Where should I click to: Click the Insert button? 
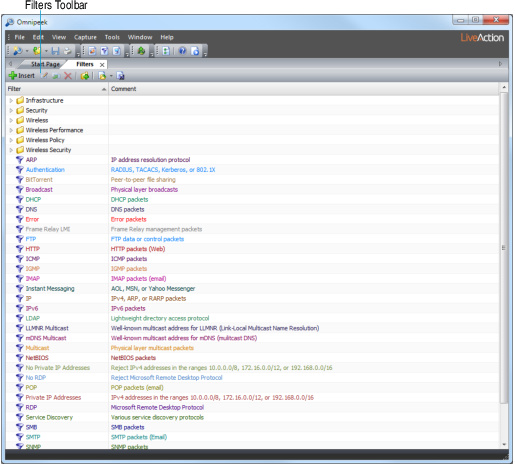pos(22,76)
